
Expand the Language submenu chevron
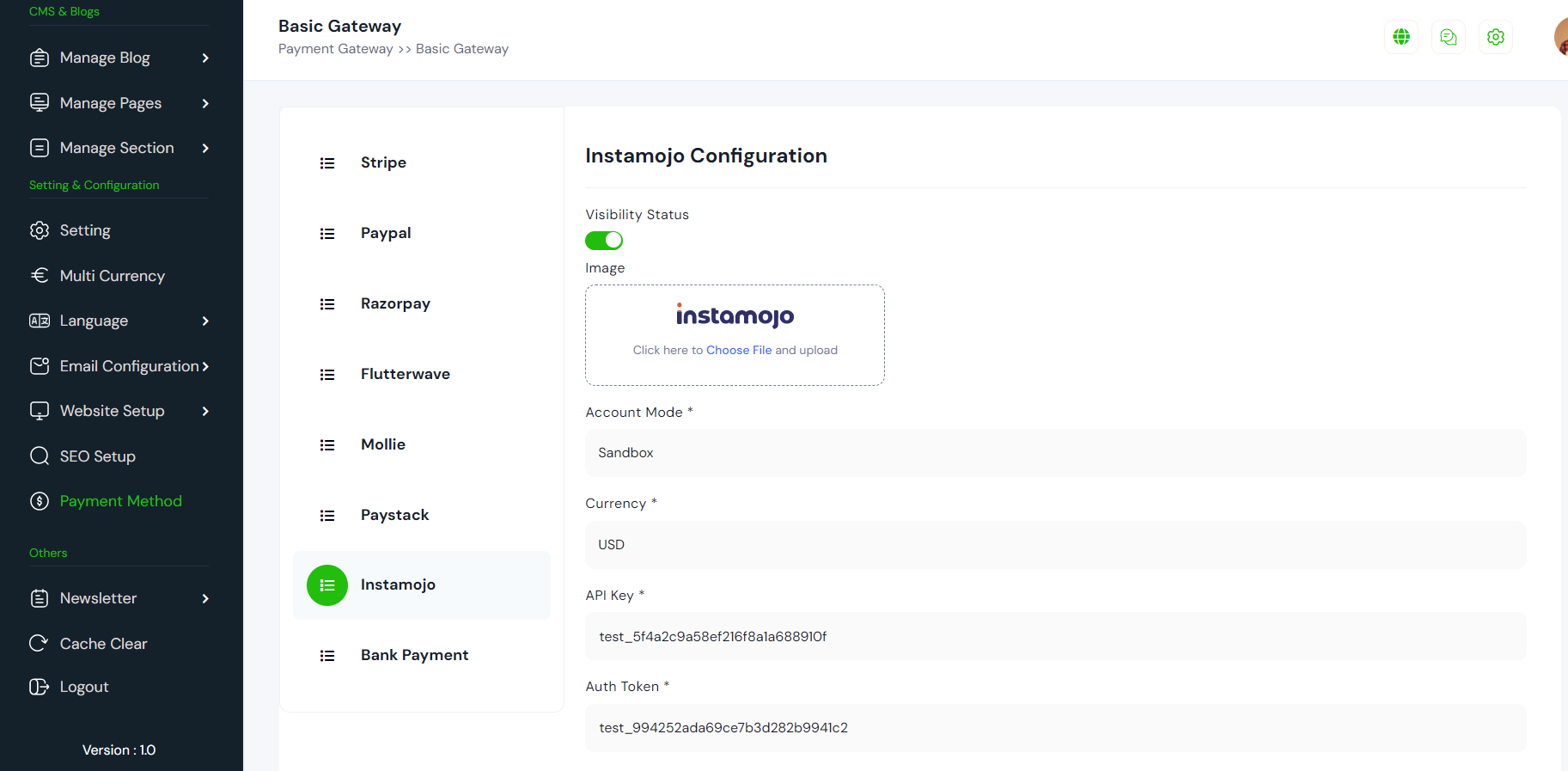point(205,321)
